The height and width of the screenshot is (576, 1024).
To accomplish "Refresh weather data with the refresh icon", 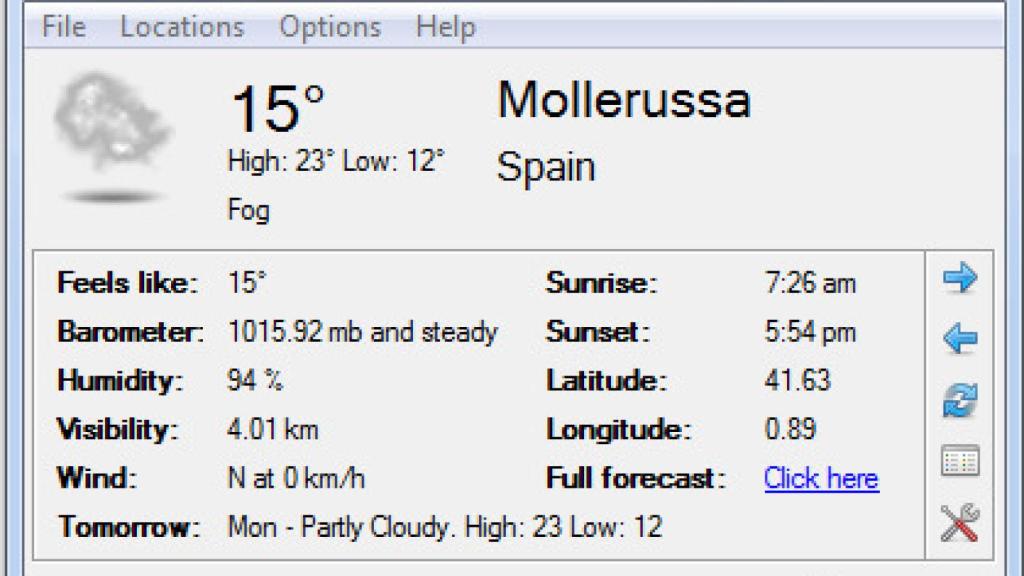I will pos(960,401).
